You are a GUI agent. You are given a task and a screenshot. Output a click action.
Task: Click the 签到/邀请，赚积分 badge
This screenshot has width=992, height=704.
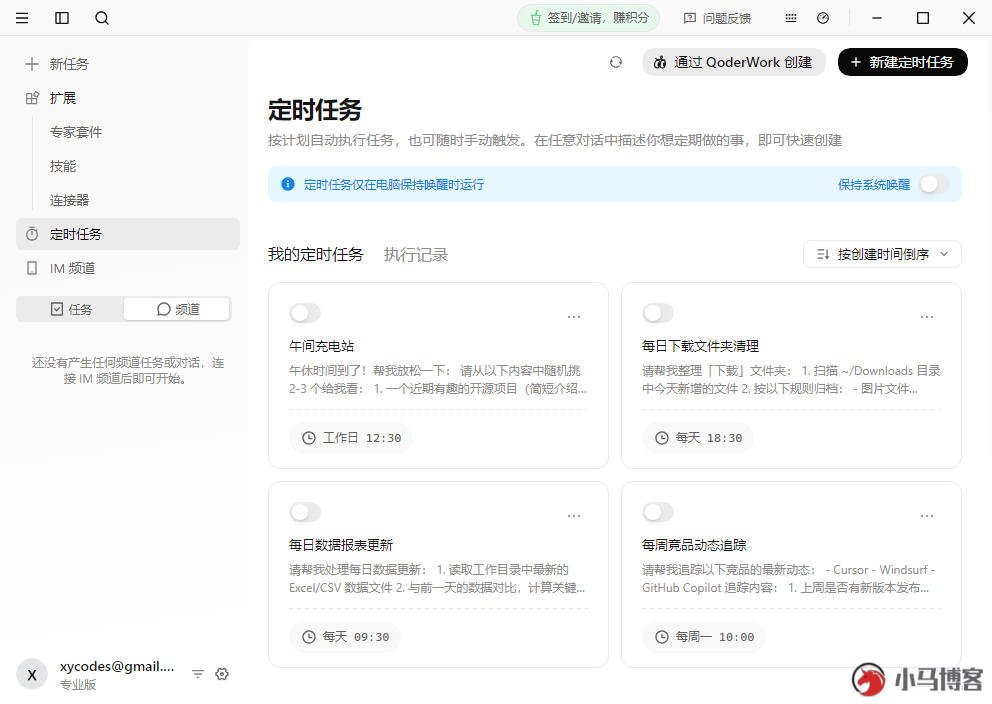(x=588, y=18)
